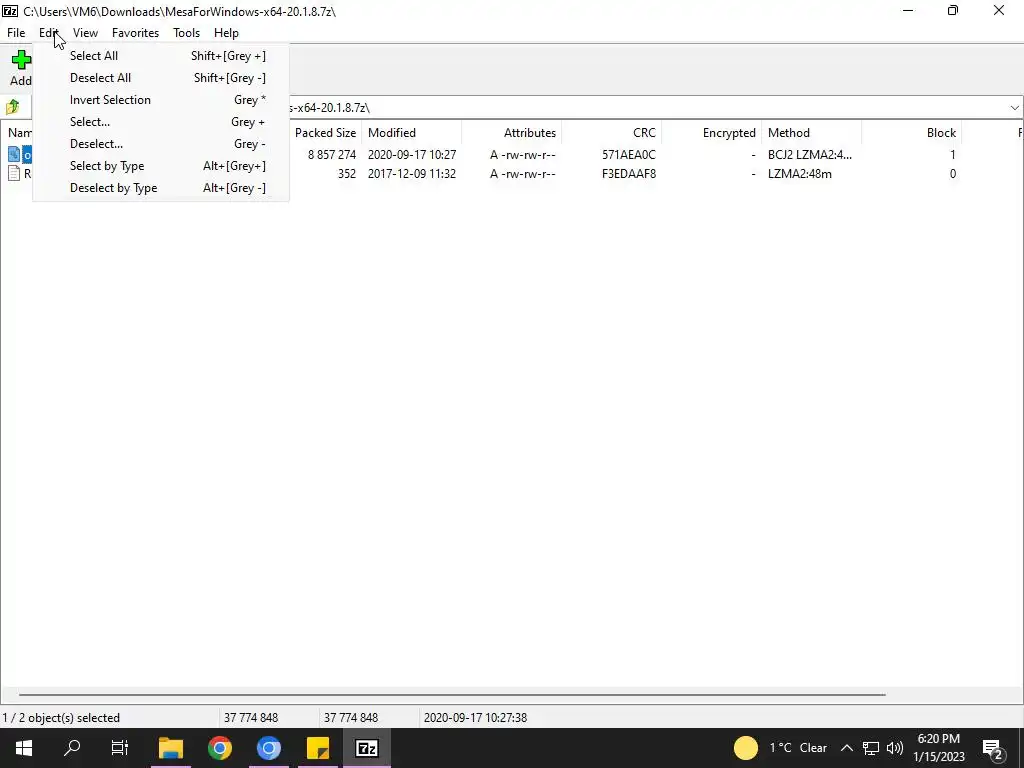Open the File menu
Image resolution: width=1024 pixels, height=768 pixels.
[16, 33]
